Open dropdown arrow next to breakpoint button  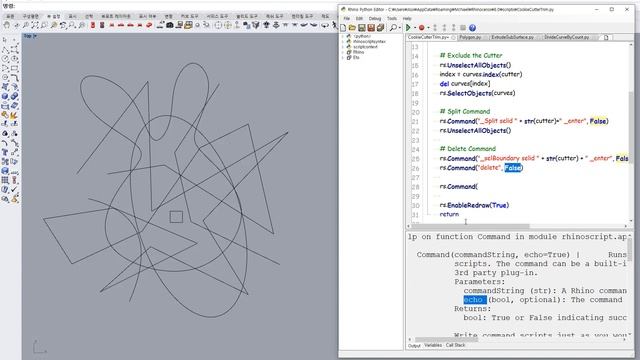pos(428,28)
